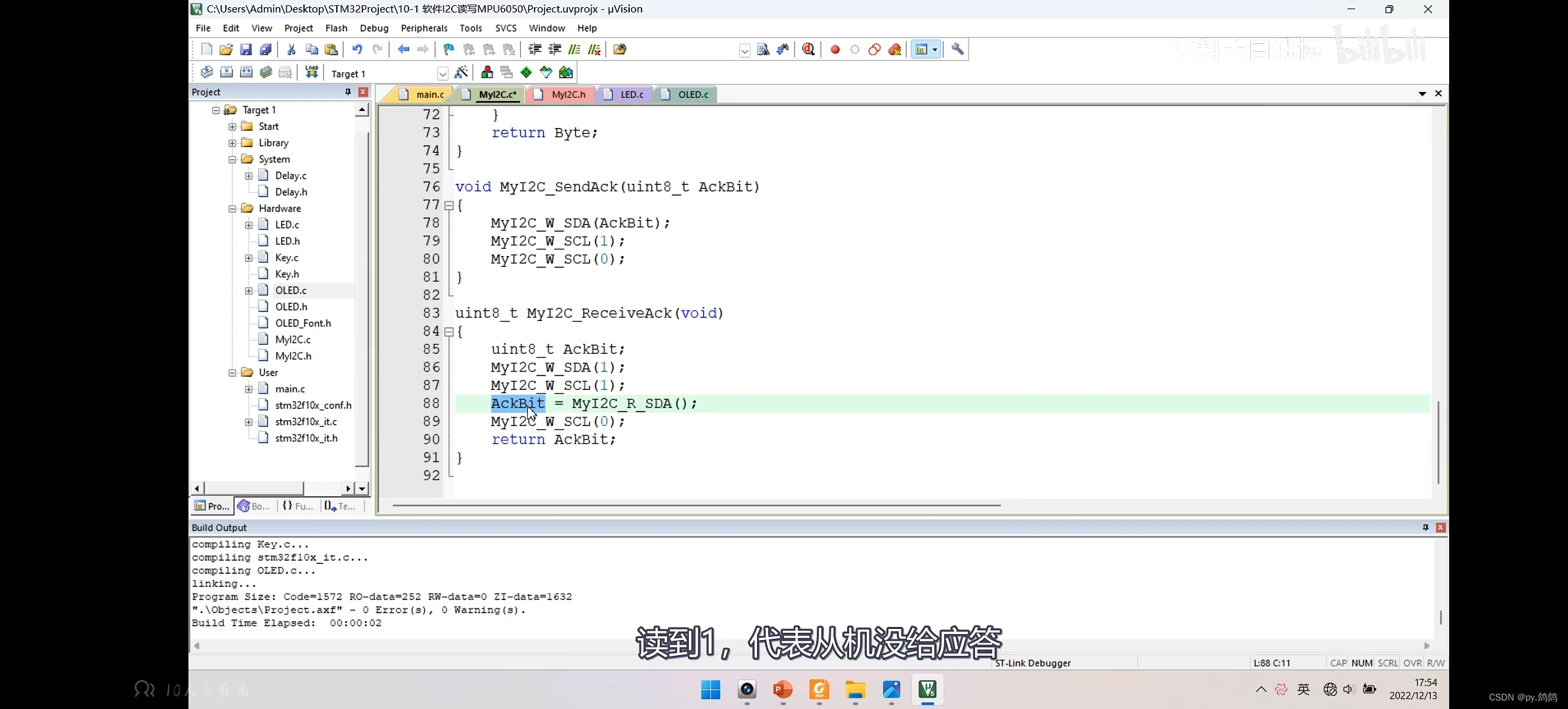Screen dimensions: 1568x709
Task: Click the editor horizontal scrollbar
Action: point(696,505)
